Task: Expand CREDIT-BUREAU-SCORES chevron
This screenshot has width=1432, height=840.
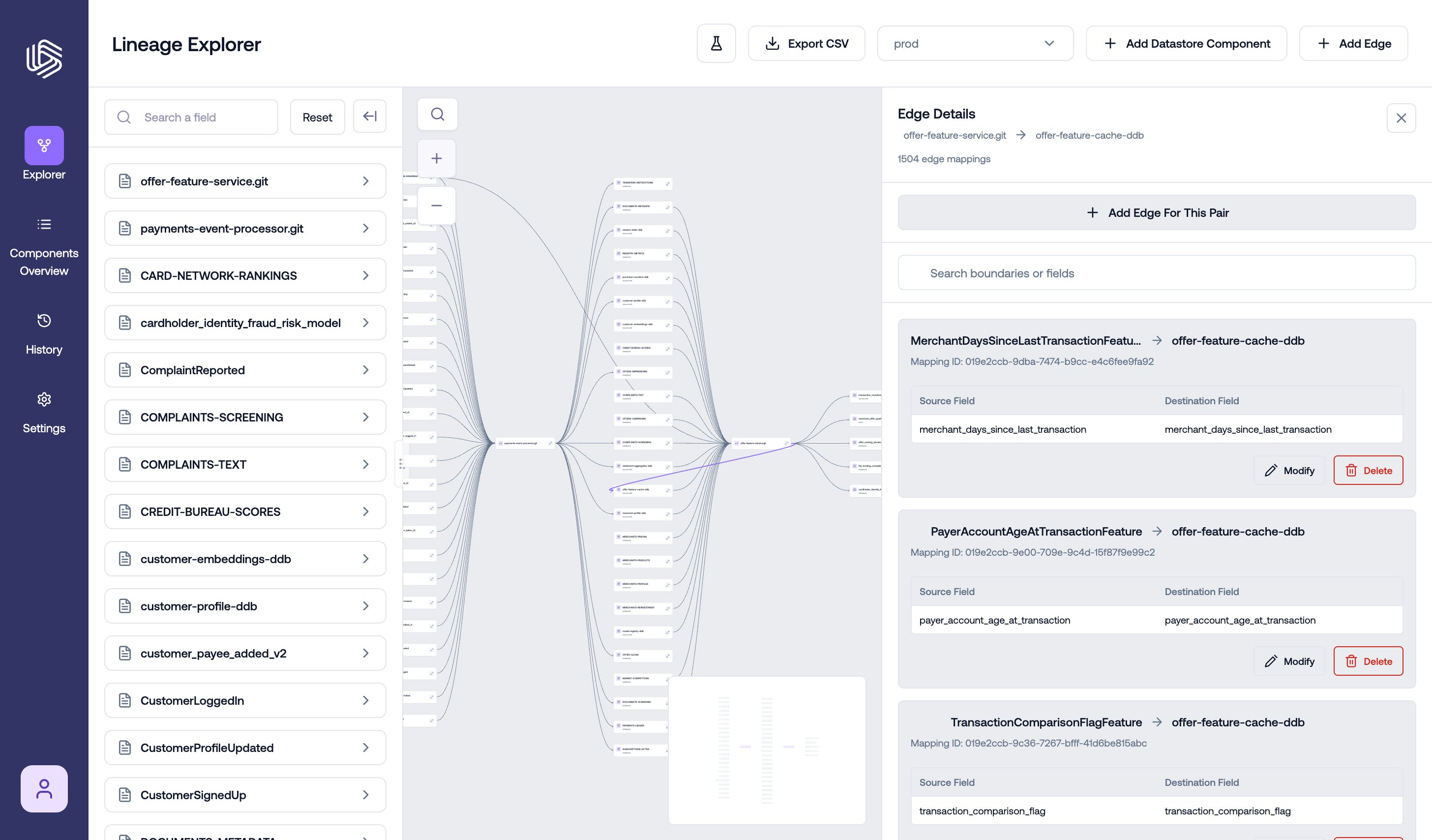Action: click(x=365, y=511)
